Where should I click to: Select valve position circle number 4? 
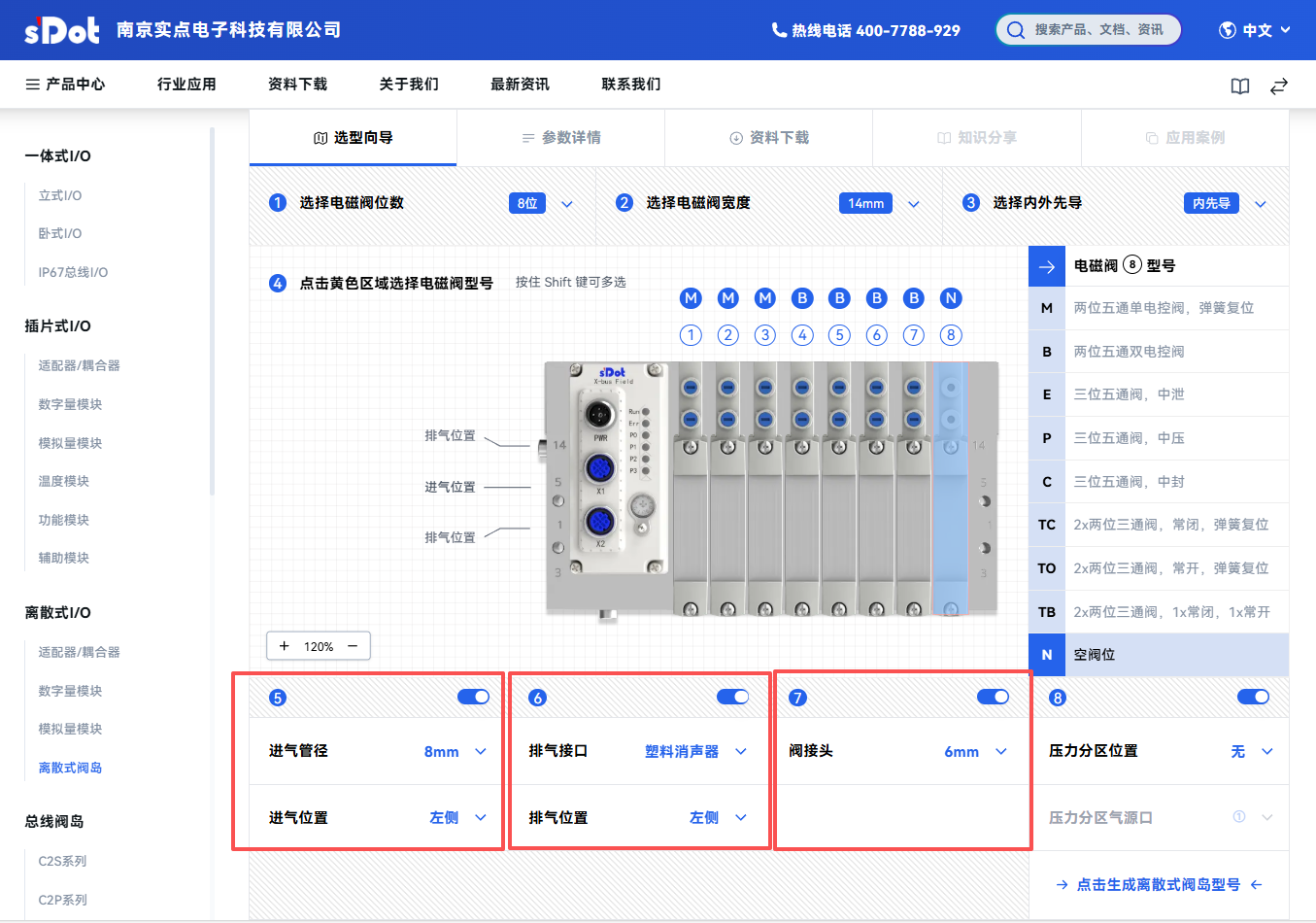pyautogui.click(x=802, y=335)
